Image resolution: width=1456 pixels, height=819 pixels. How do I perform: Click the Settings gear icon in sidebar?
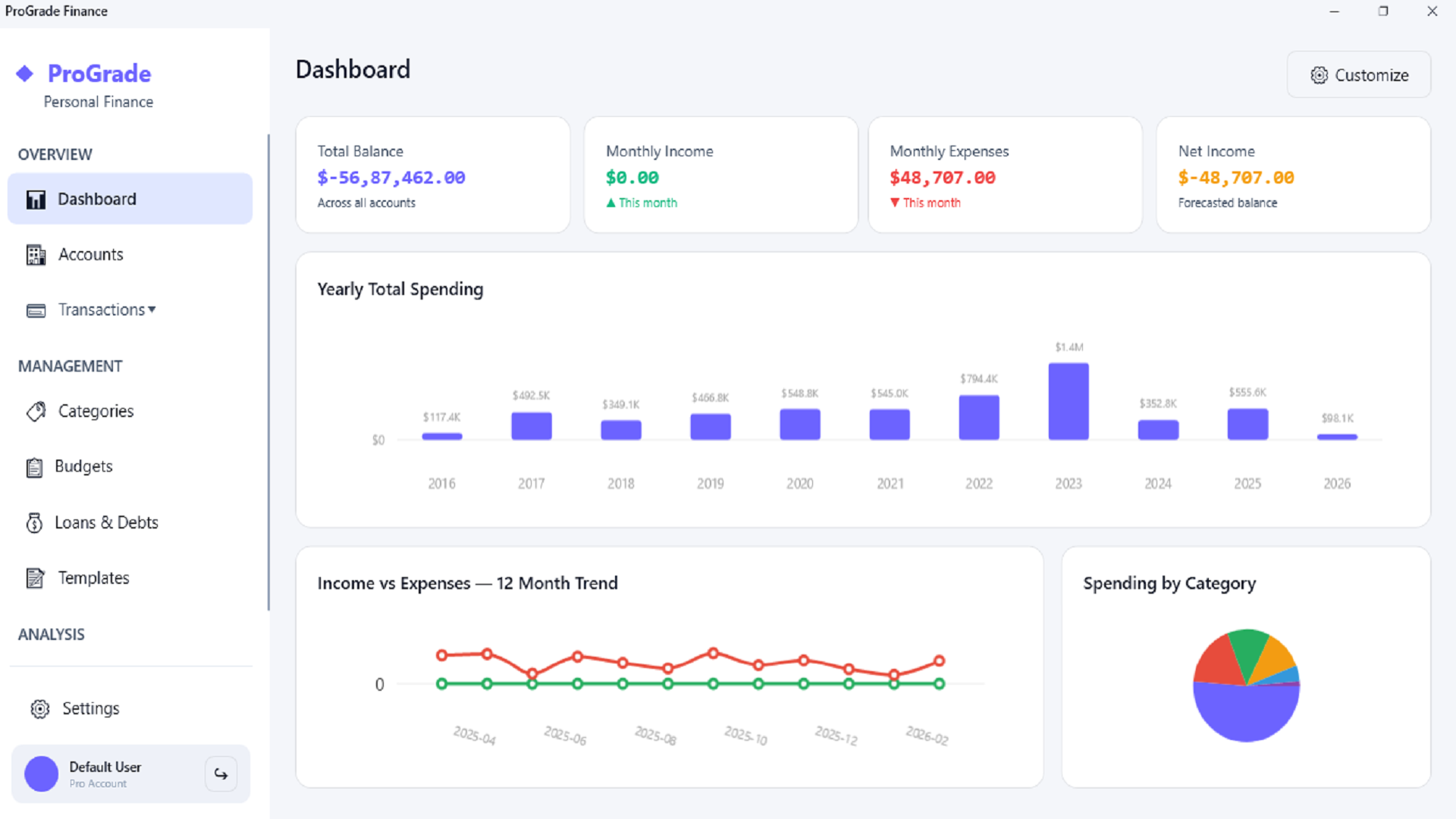pos(39,708)
